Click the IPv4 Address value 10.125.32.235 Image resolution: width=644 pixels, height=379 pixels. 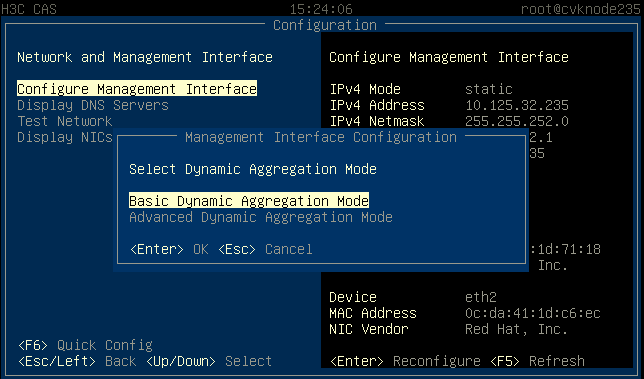[x=517, y=105]
